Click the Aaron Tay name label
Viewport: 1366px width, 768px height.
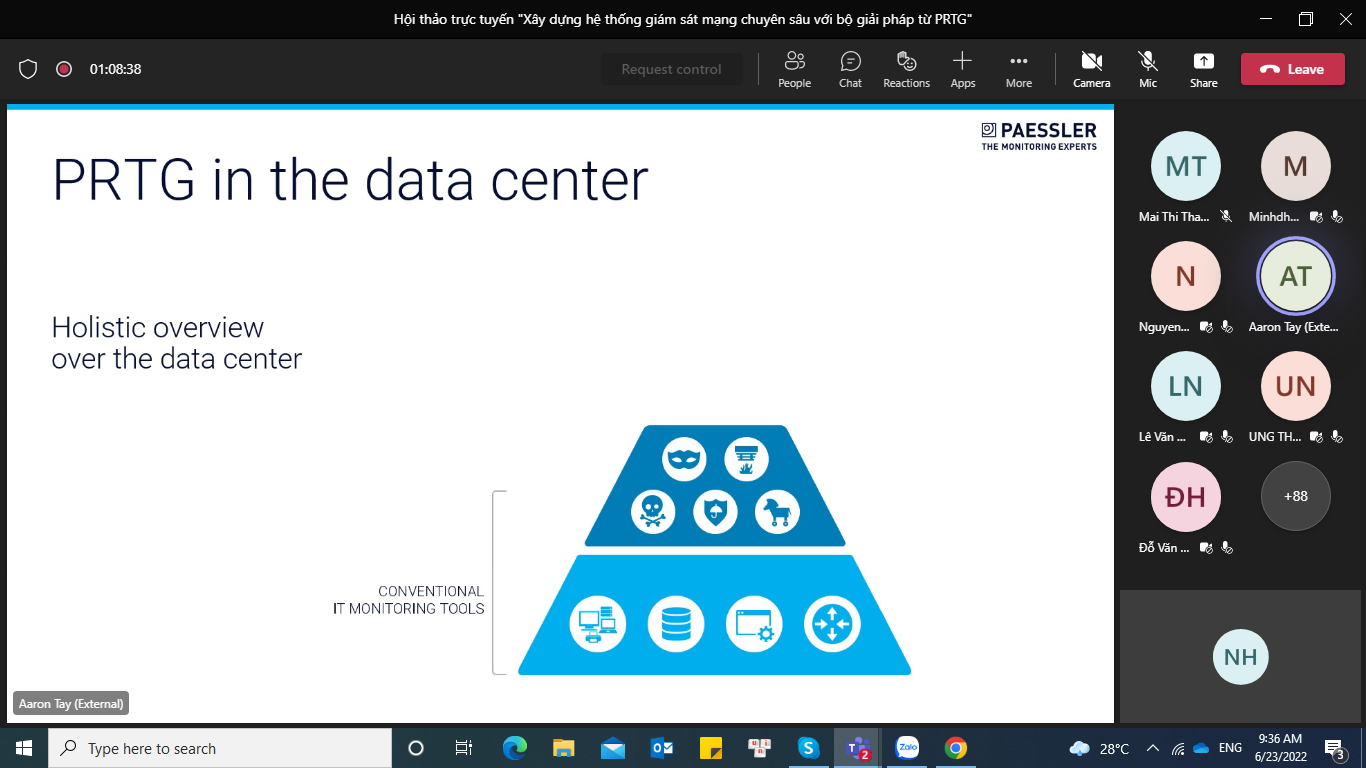tap(1293, 327)
